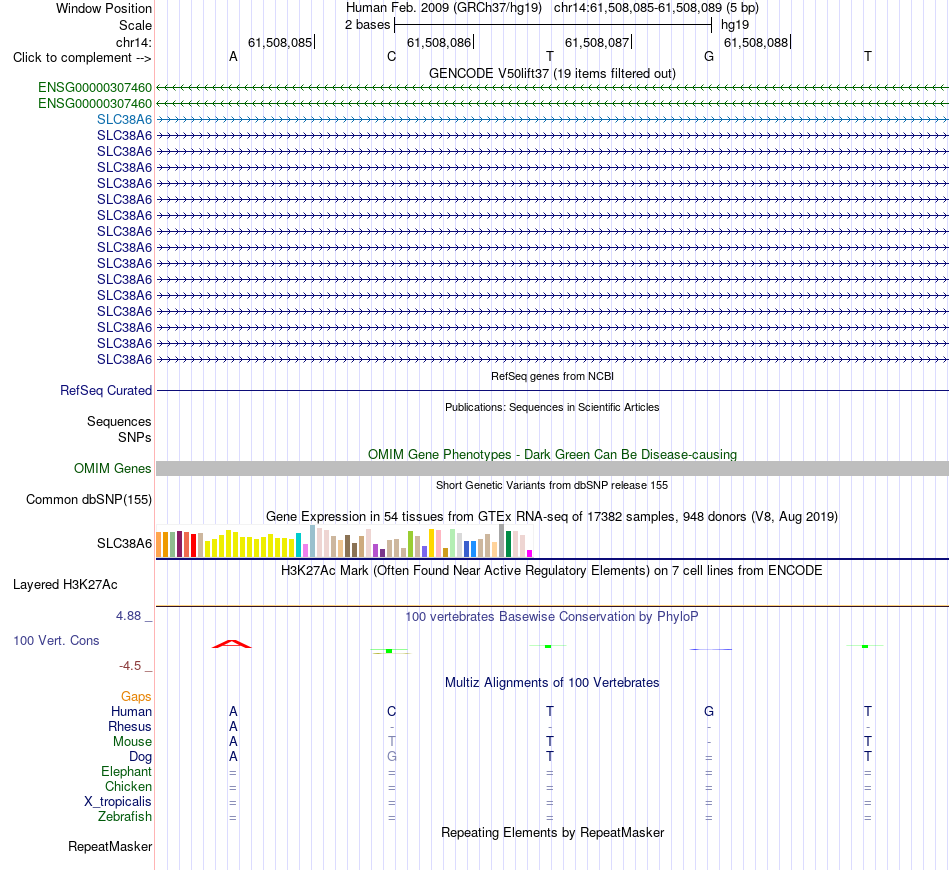Click the 61,508,085 position label
Viewport: 950px width, 870px height.
point(280,42)
